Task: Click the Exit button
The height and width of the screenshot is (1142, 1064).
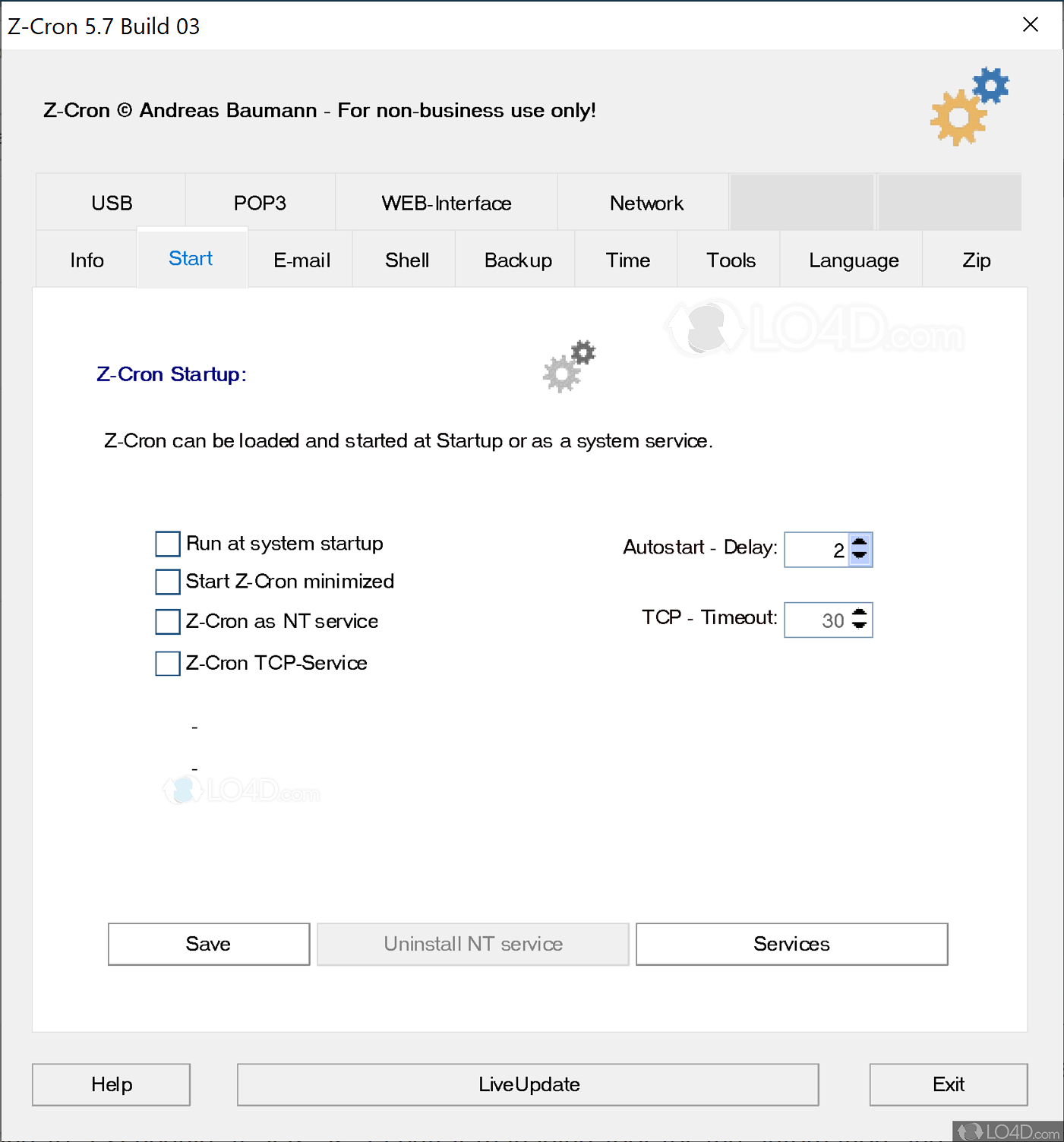Action: 949,1084
